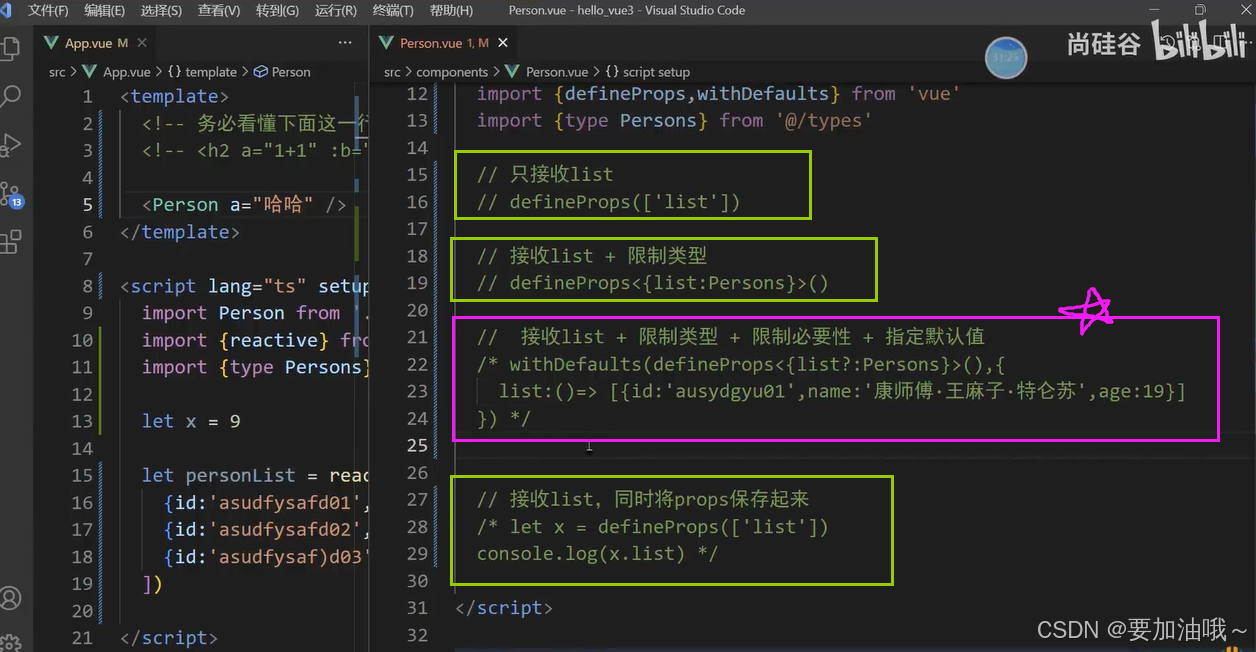Click line number 31 in Person.vue editor
This screenshot has height=652, width=1256.
coord(417,607)
